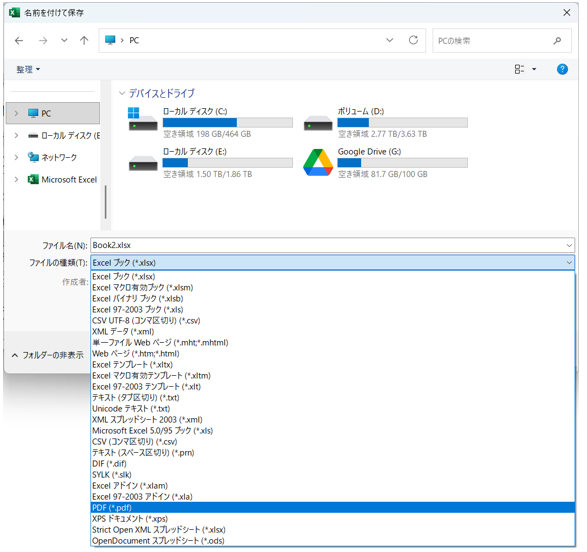Click the PCの検索 search field
The width and height of the screenshot is (587, 552).
[x=502, y=40]
